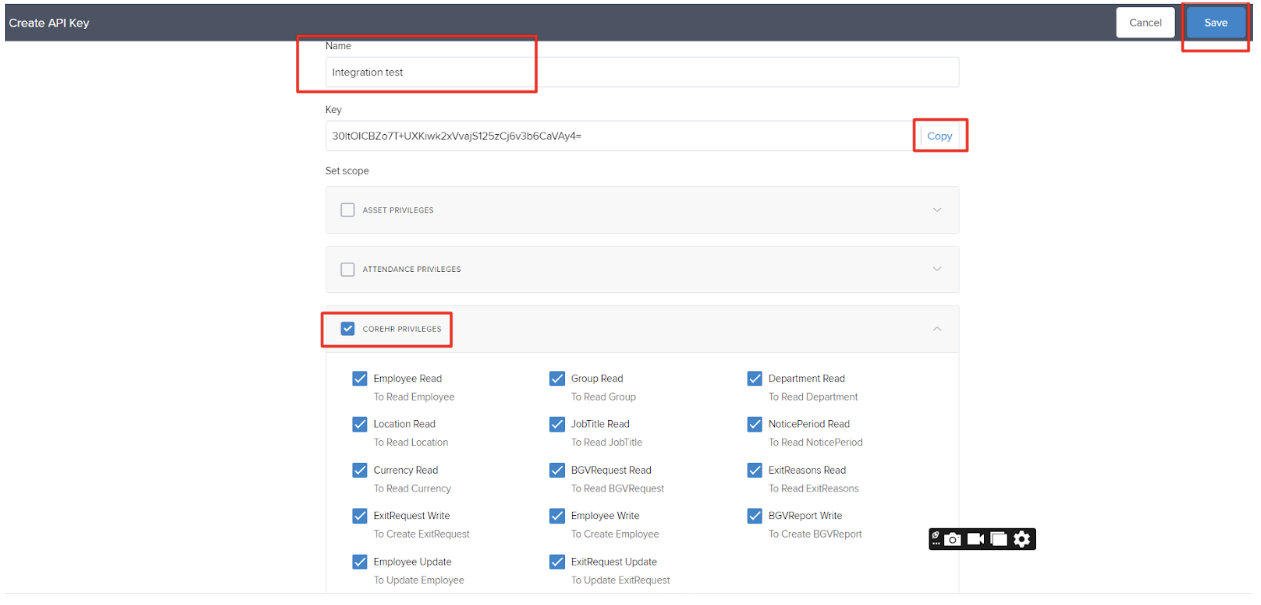The image size is (1261, 605).
Task: Click the camera screenshot icon
Action: 953,540
